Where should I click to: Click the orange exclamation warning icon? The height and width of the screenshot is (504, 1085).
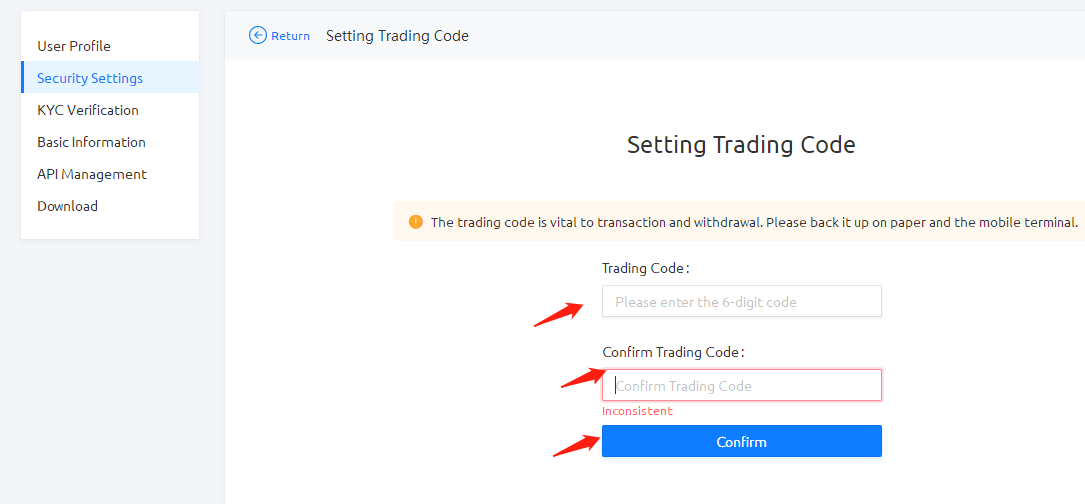415,222
